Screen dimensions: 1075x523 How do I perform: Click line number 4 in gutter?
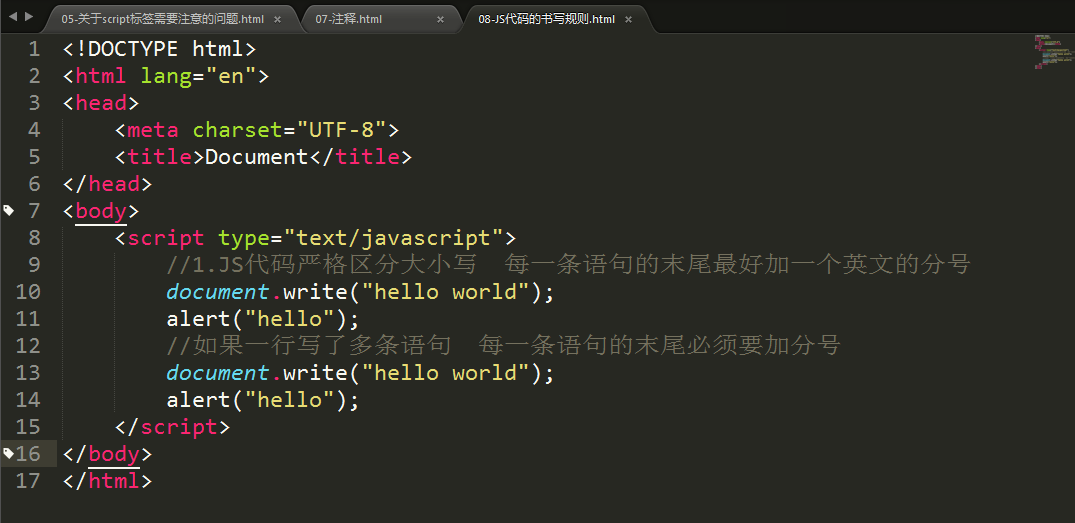[34, 130]
